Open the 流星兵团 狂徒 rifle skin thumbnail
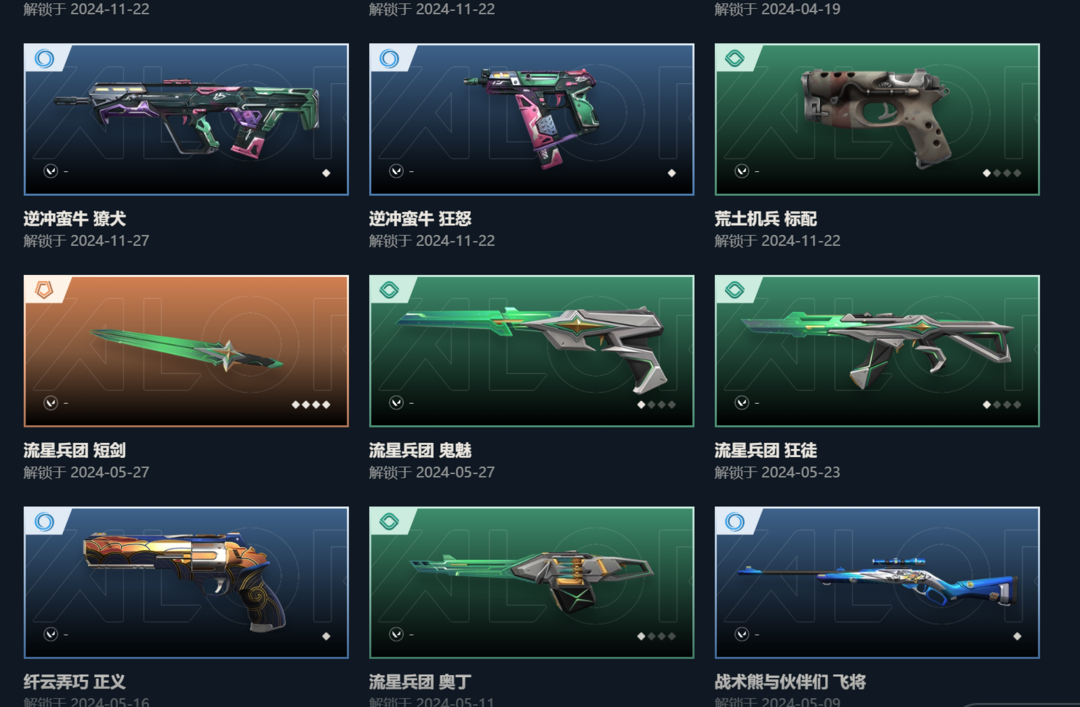Viewport: 1080px width, 707px height. pos(877,351)
